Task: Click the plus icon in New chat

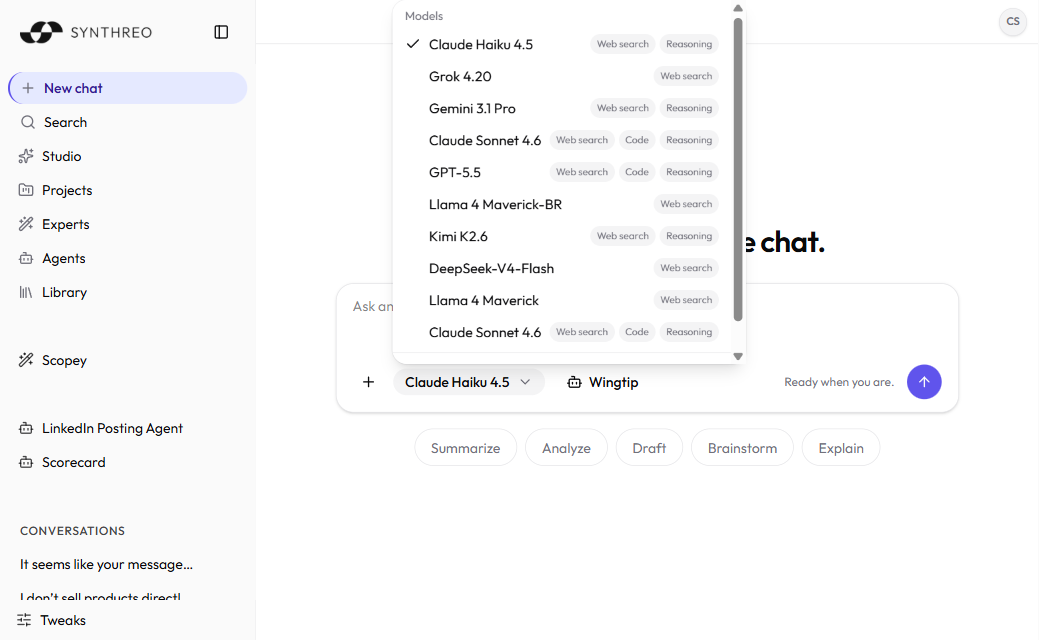Action: pyautogui.click(x=28, y=88)
